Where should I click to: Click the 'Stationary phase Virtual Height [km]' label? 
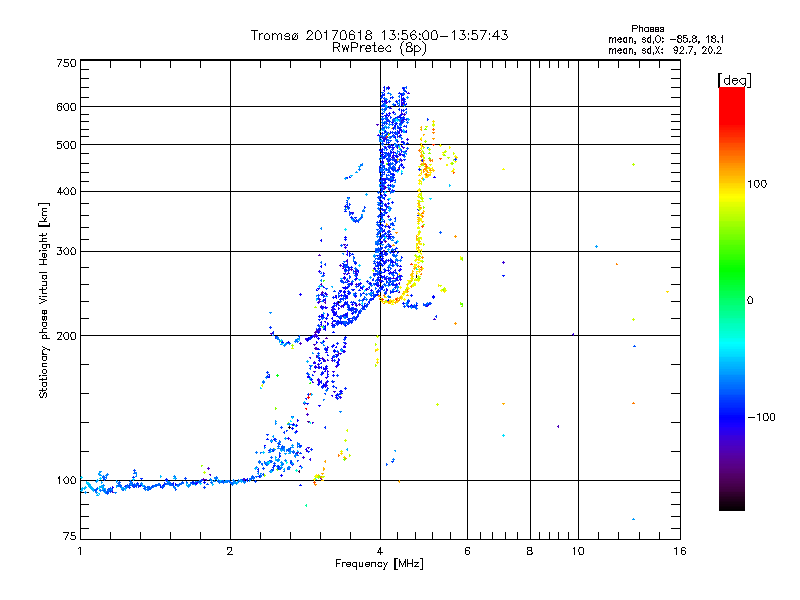[44, 301]
